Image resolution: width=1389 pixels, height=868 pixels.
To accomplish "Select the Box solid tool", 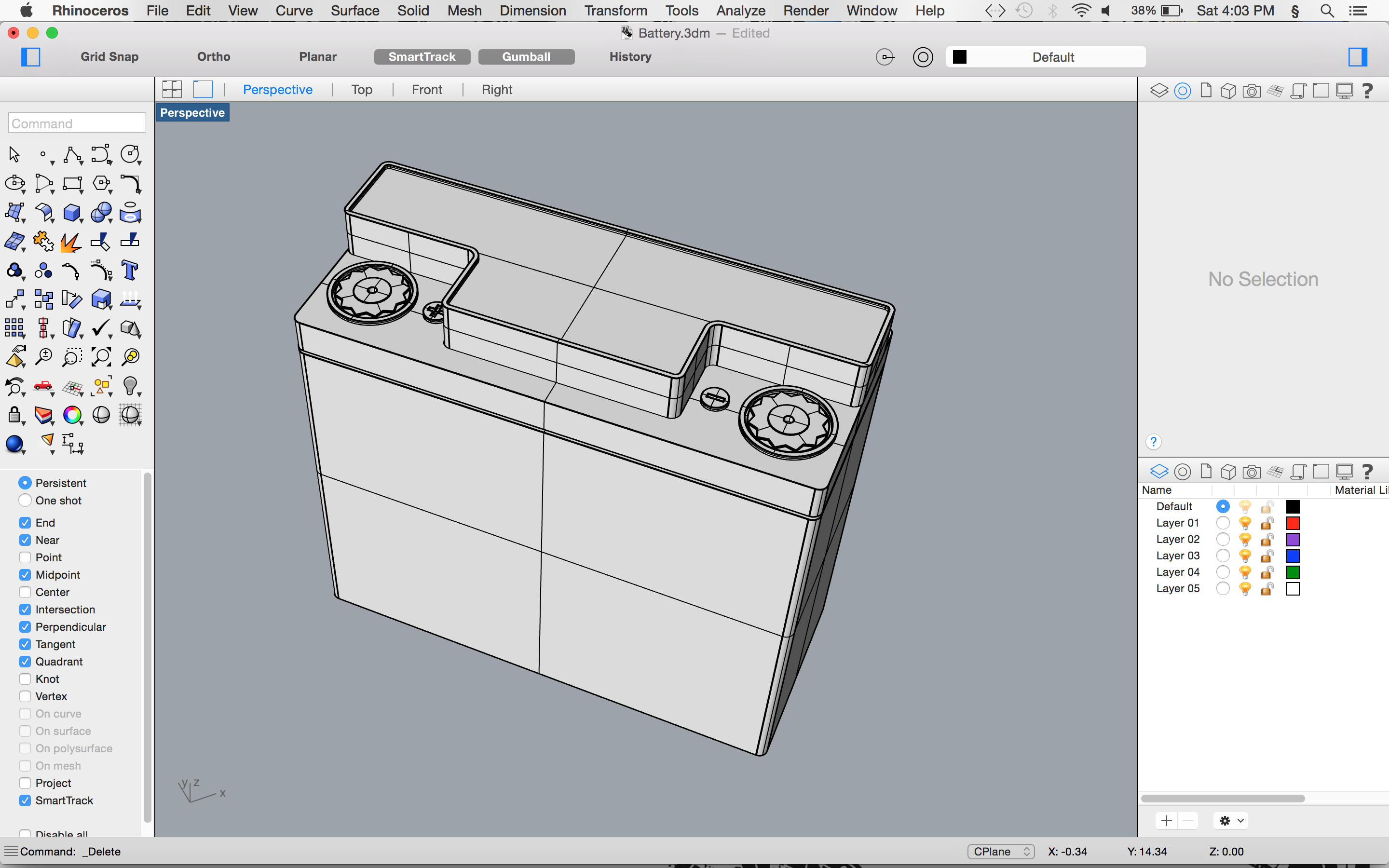I will click(x=72, y=213).
